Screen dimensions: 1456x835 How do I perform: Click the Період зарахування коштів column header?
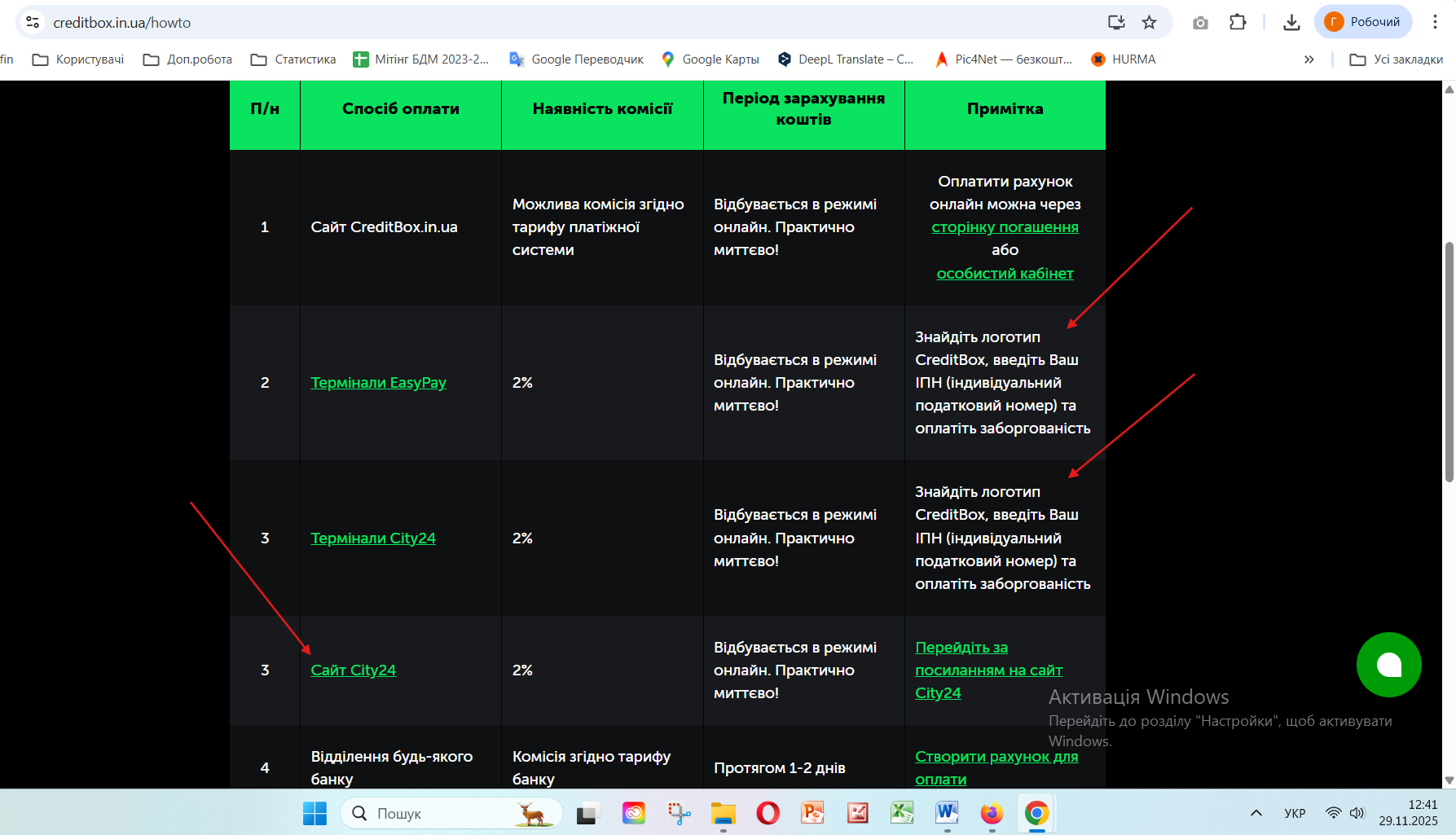coord(803,109)
